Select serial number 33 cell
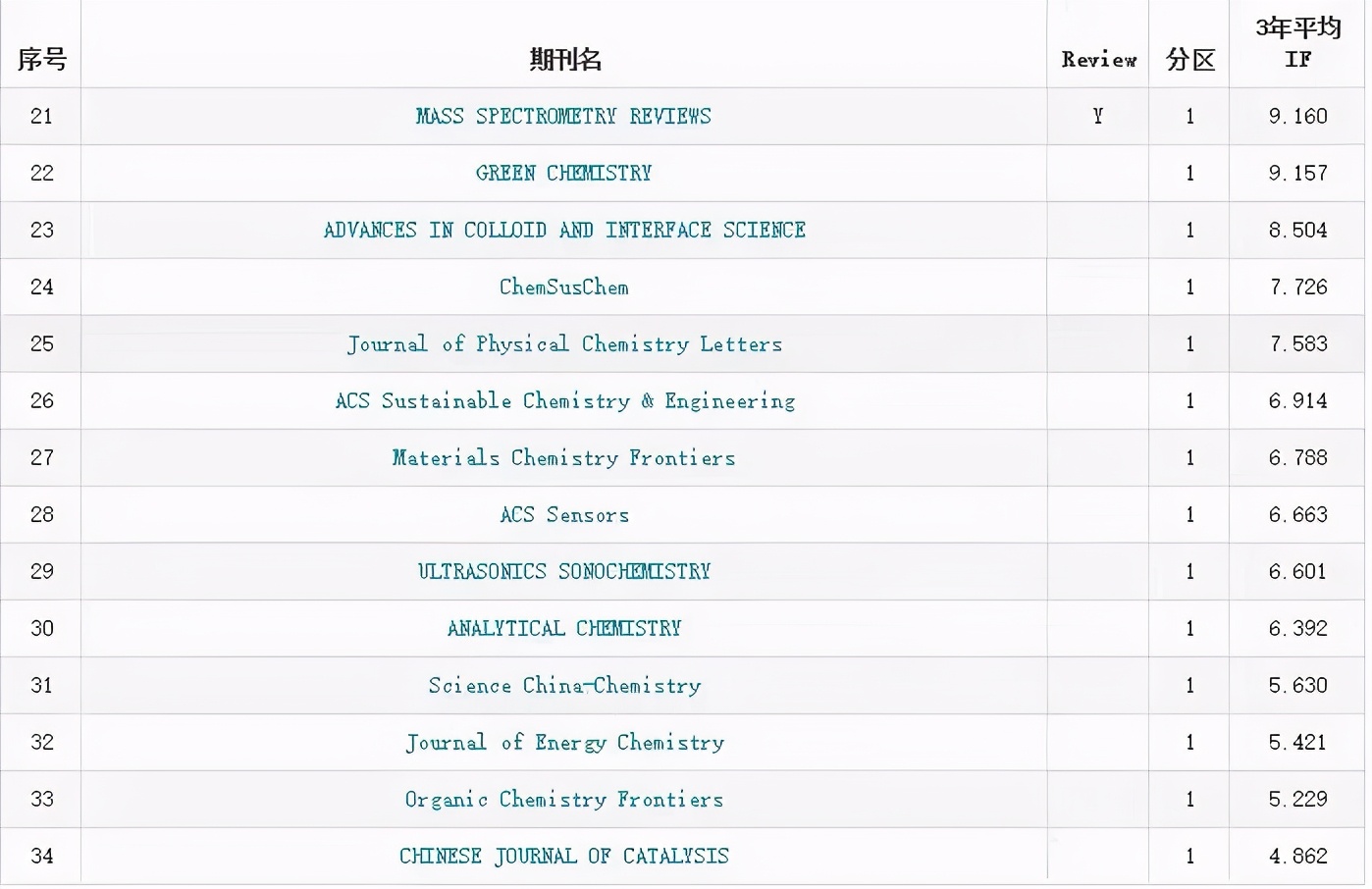Image resolution: width=1372 pixels, height=889 pixels. click(x=41, y=799)
